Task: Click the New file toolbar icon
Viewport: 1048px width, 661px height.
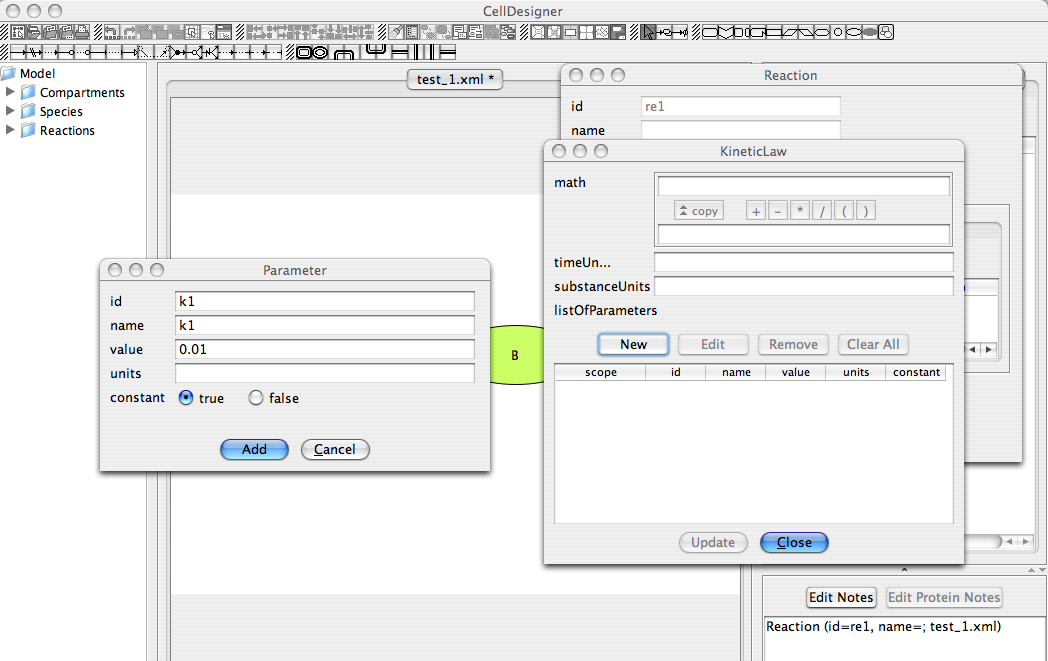Action: 18,32
